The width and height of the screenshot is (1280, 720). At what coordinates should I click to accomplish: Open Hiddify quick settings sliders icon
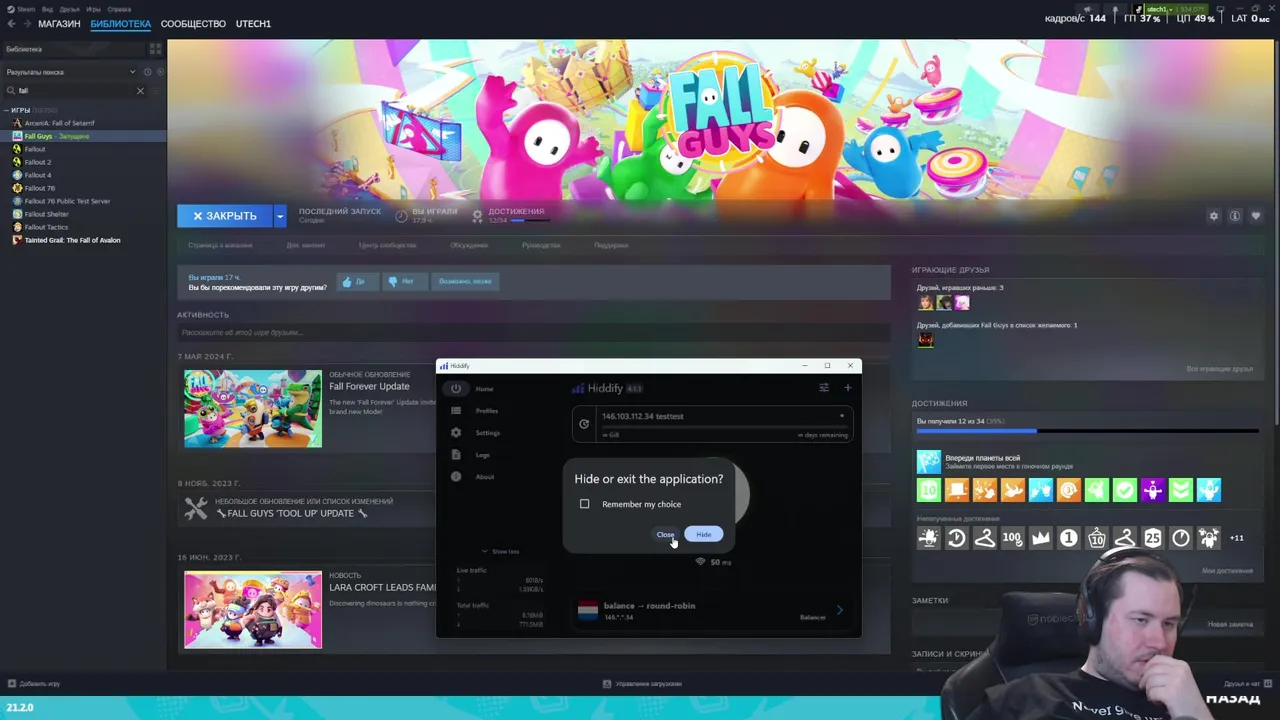pos(824,388)
